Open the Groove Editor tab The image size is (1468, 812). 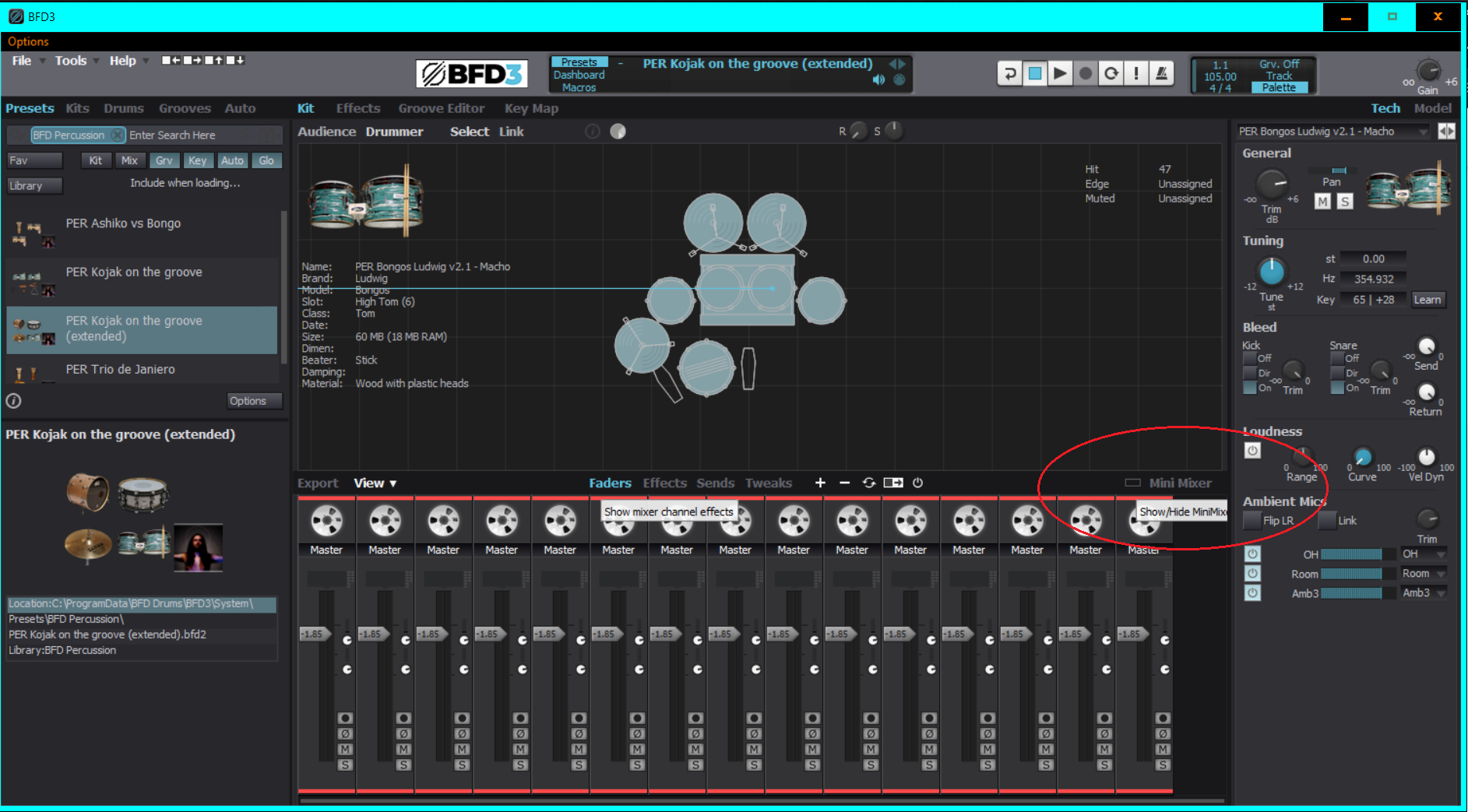pyautogui.click(x=442, y=108)
